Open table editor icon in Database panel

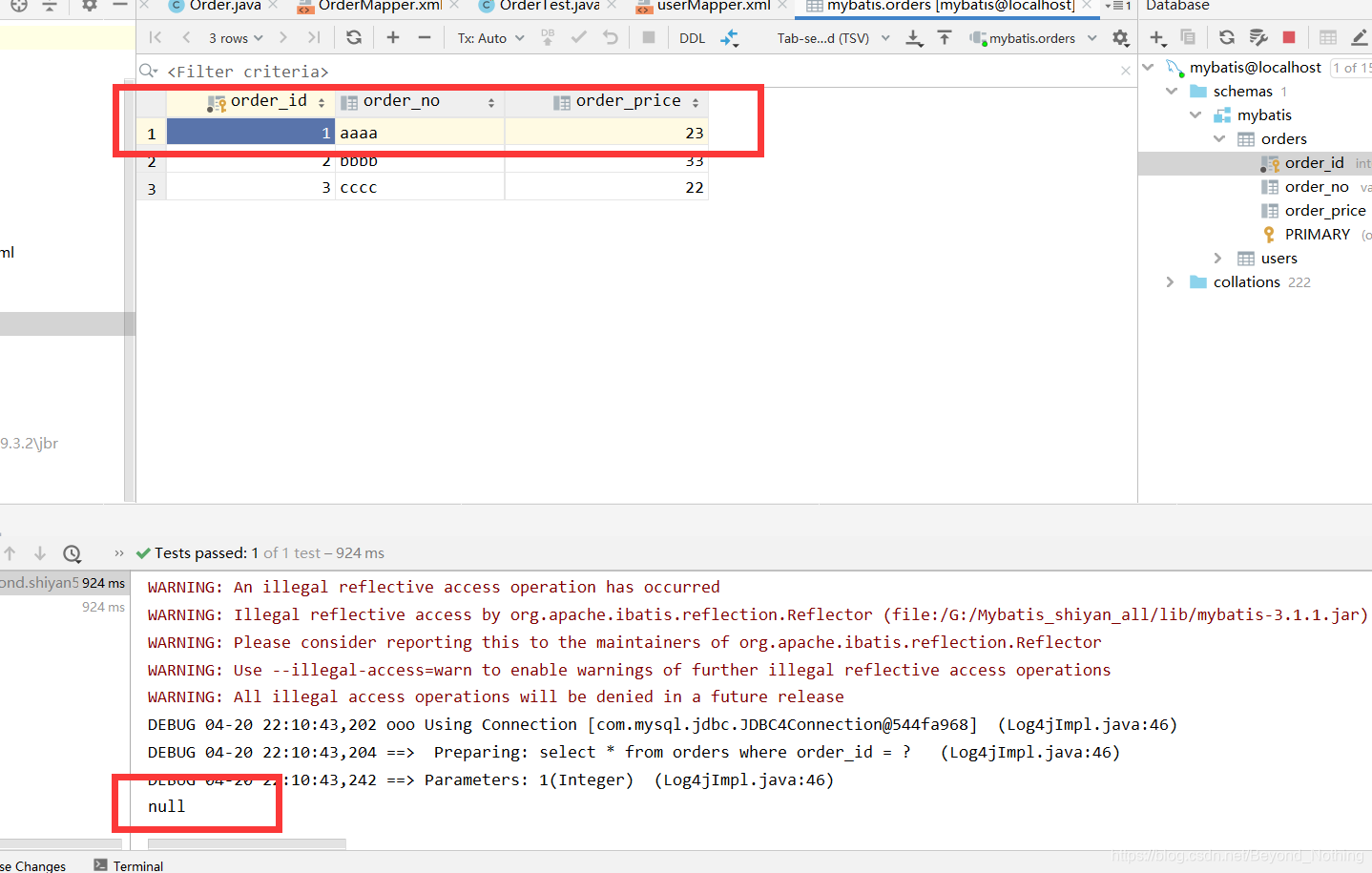(1328, 37)
